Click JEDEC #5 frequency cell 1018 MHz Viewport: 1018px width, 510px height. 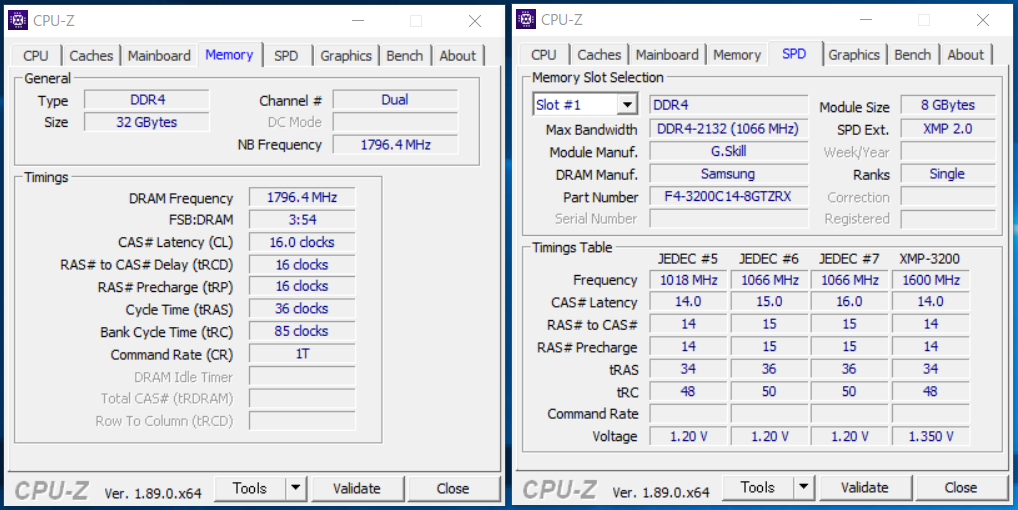tap(688, 280)
